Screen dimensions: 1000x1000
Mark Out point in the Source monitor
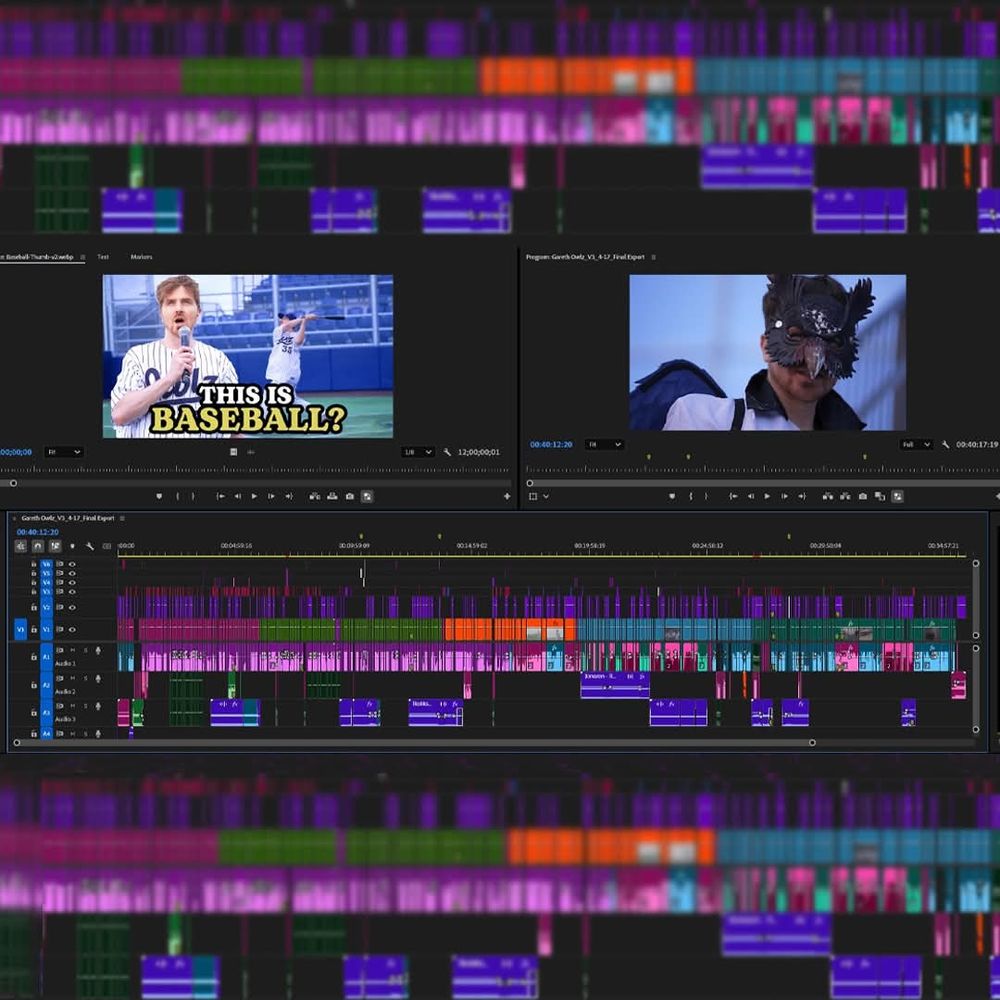click(193, 496)
